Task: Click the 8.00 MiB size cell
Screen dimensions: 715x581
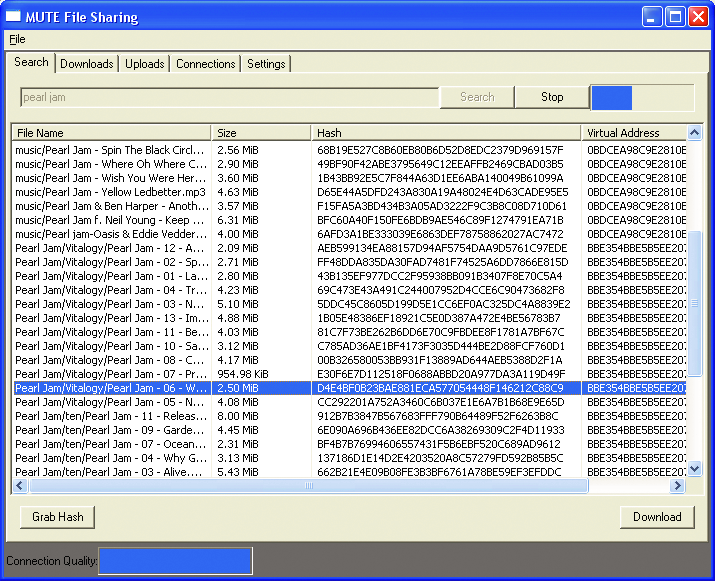Action: click(238, 416)
